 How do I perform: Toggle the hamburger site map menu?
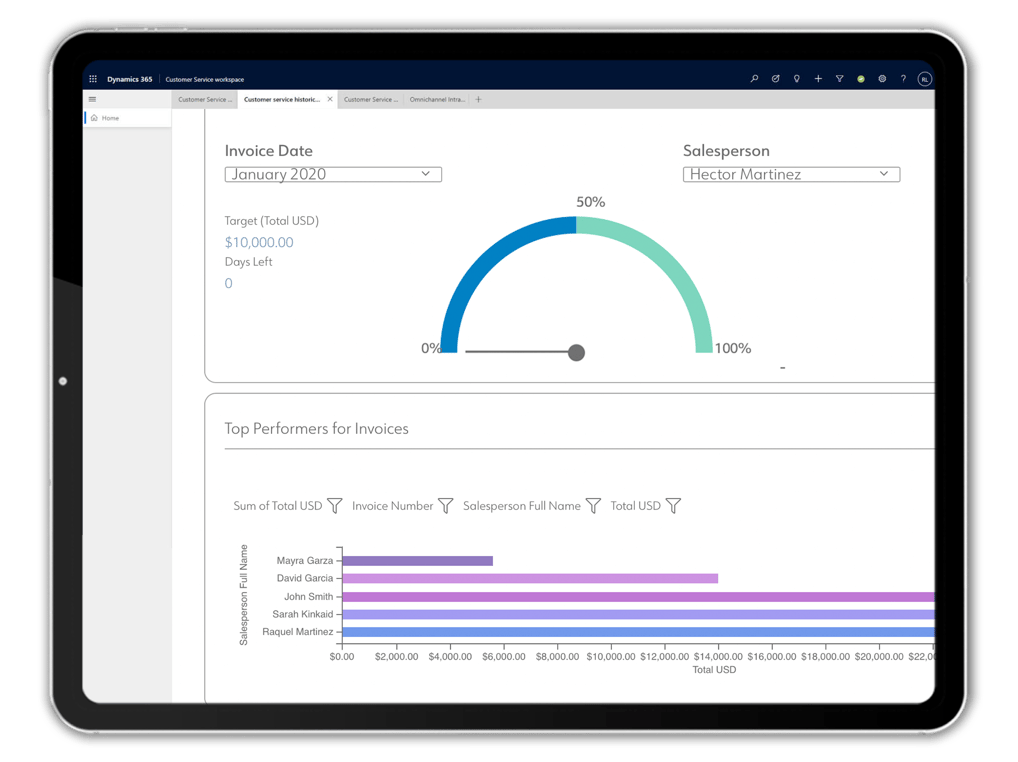click(x=93, y=99)
